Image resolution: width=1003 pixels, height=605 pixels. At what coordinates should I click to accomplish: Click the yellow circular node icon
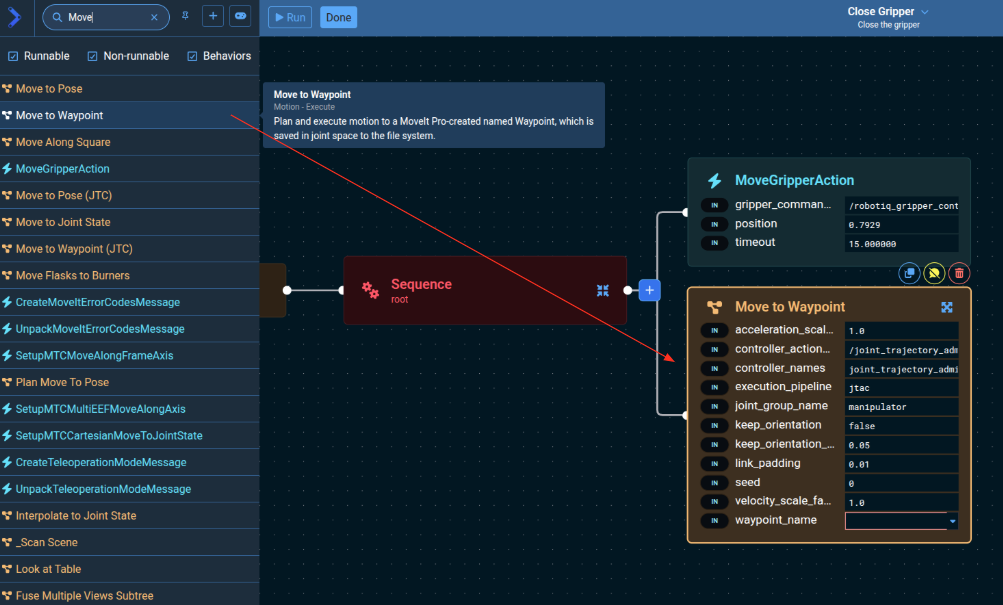coord(934,273)
